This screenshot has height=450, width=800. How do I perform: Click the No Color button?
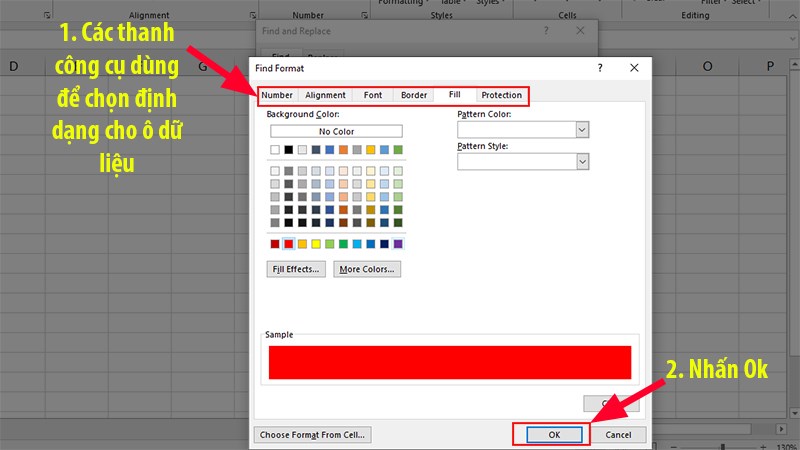336,131
